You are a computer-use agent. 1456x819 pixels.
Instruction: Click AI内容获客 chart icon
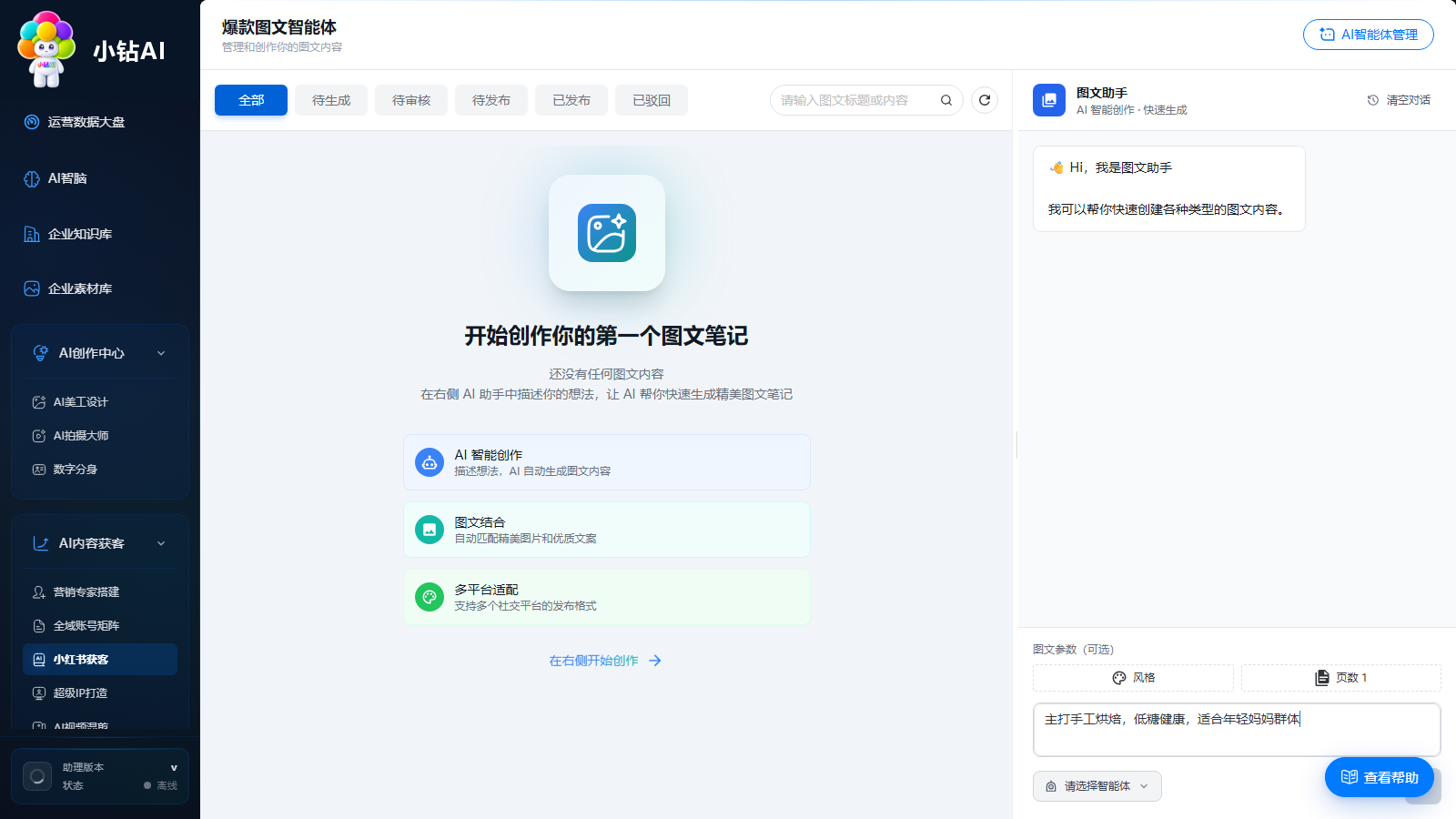(41, 543)
